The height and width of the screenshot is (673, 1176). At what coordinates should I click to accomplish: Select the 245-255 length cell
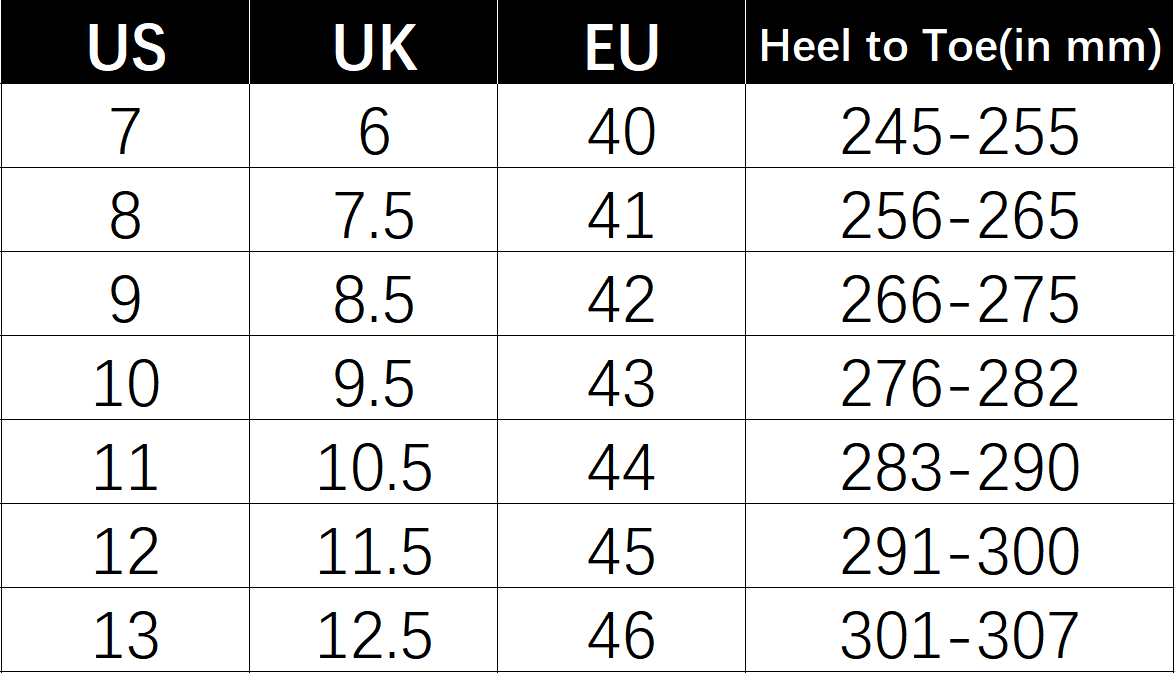coord(959,126)
